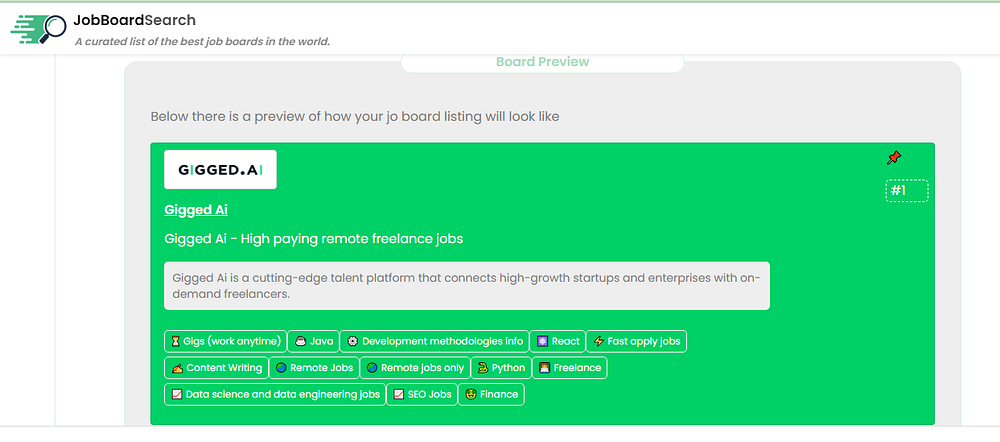1000x442 pixels.
Task: Select the Java tag
Action: pyautogui.click(x=313, y=341)
